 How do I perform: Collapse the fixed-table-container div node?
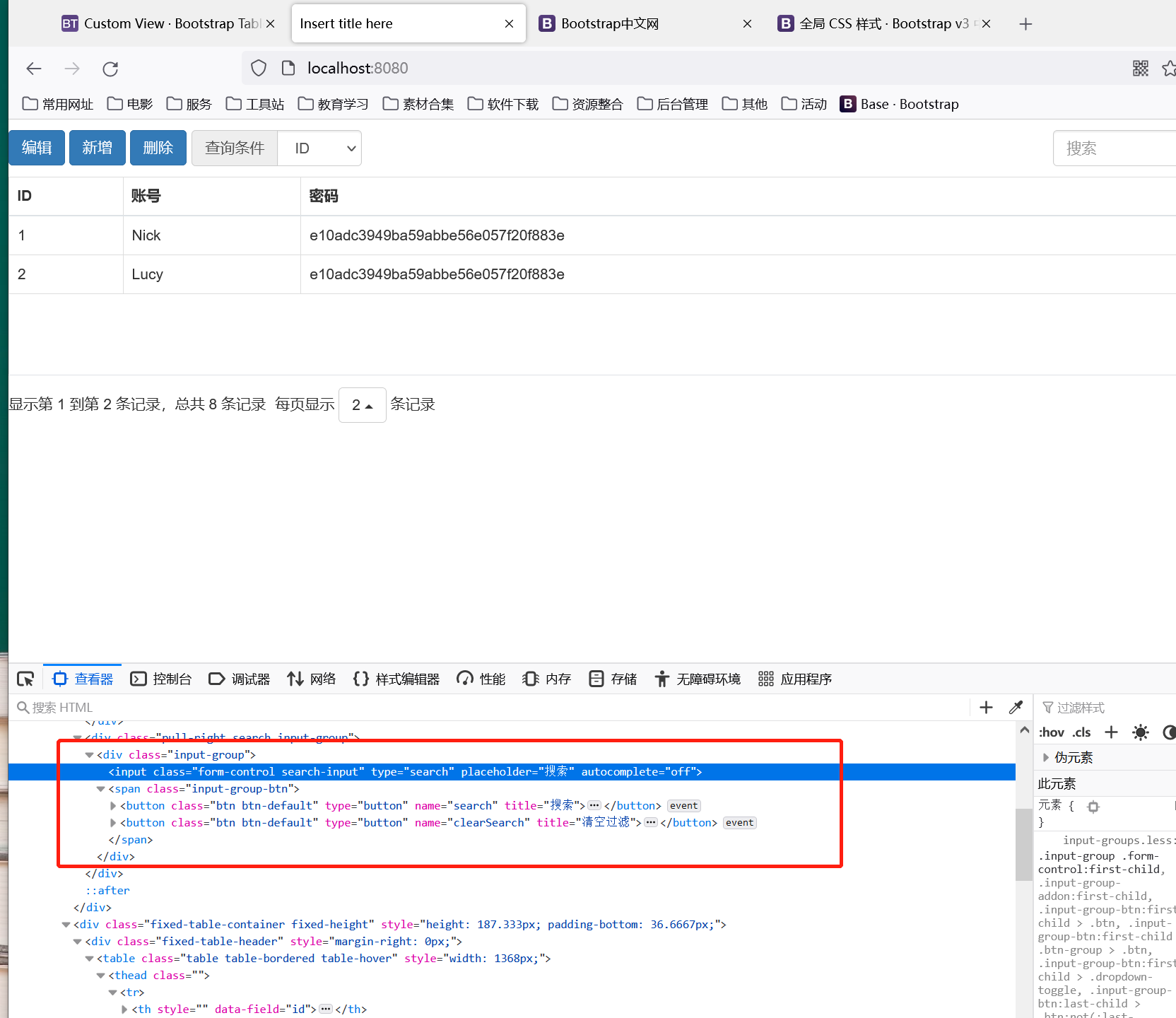tap(66, 925)
